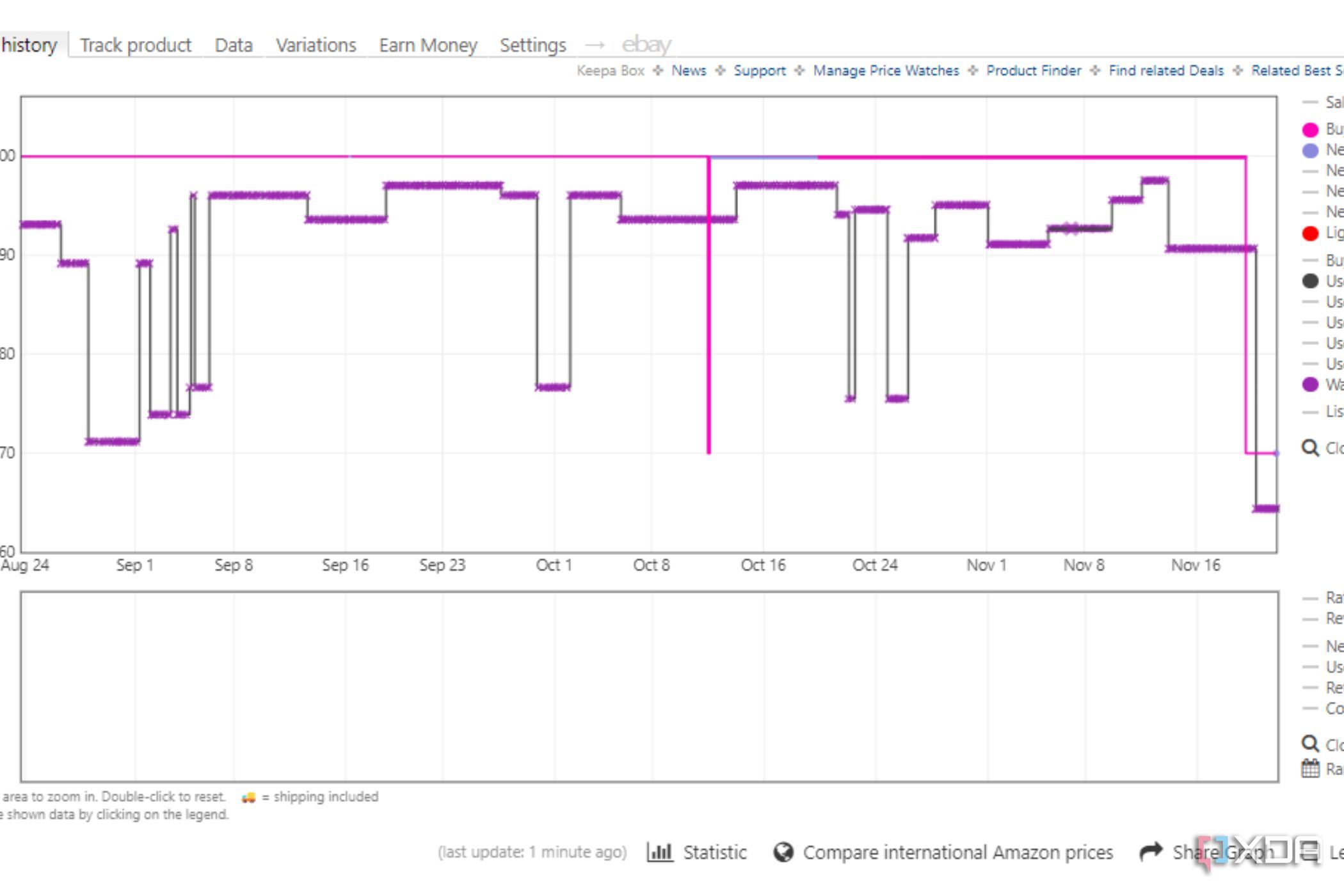Click the Product Finder link
1344x896 pixels.
point(1034,70)
